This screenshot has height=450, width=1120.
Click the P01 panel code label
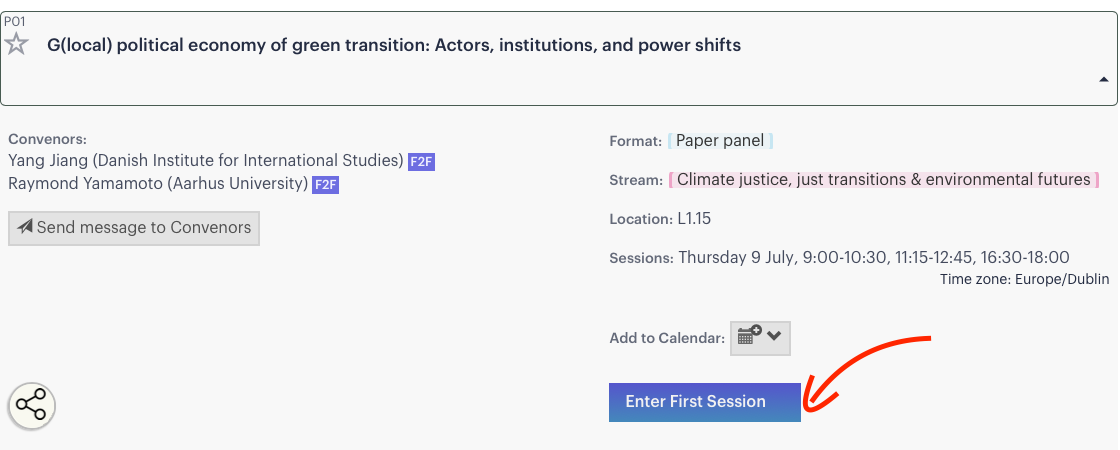(14, 21)
